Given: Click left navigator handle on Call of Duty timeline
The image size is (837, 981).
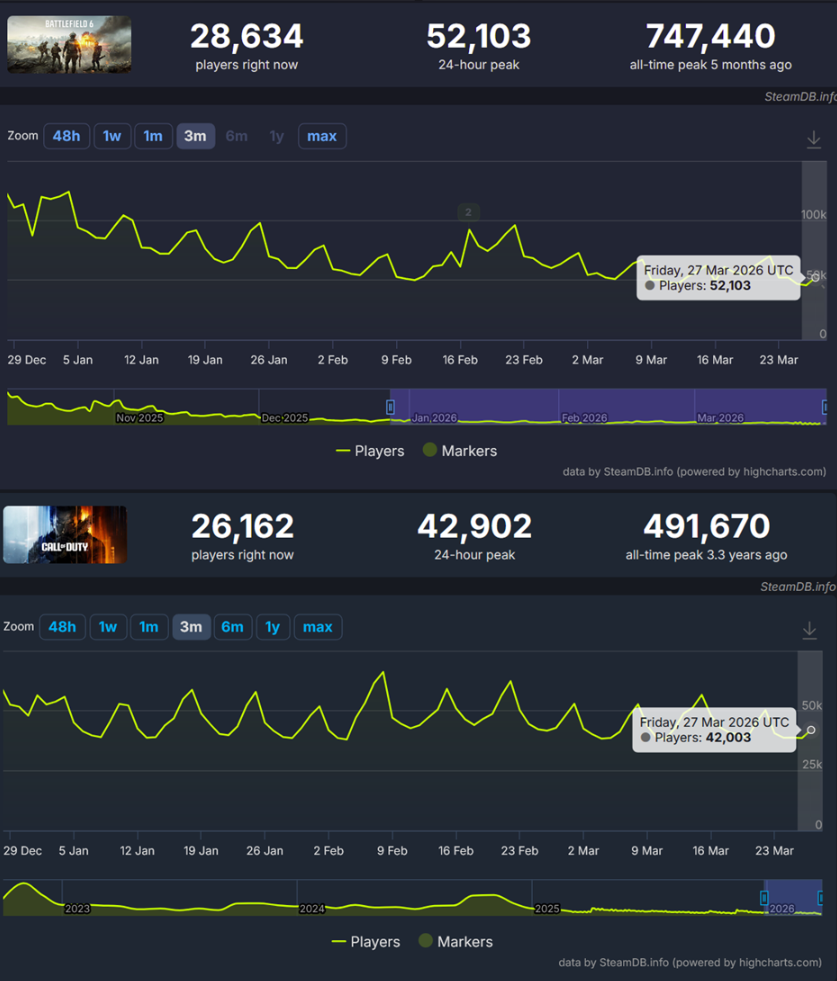Looking at the screenshot, I should pyautogui.click(x=764, y=898).
